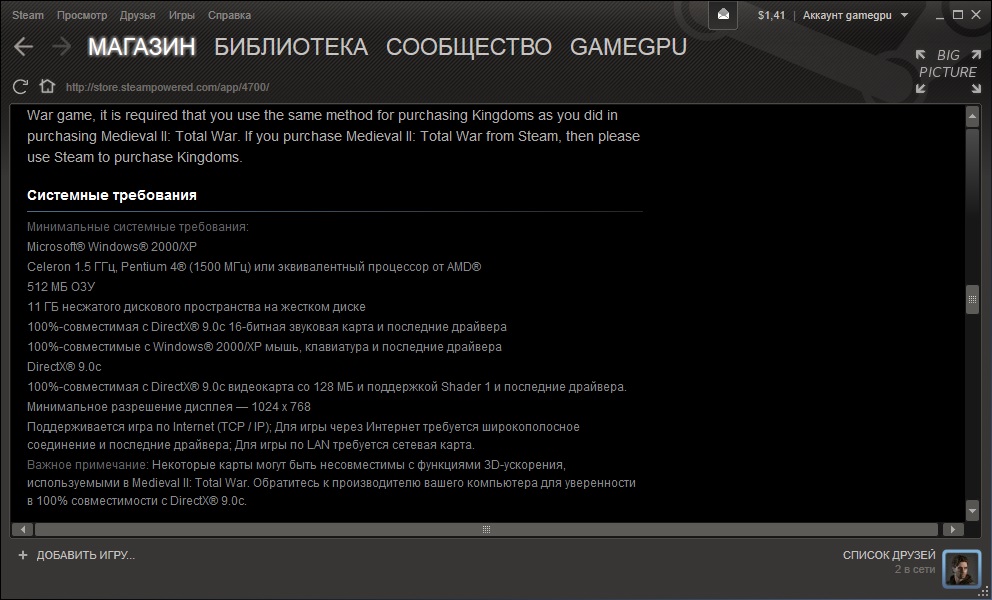View the wallet balance $1,41
This screenshot has height=600, width=992.
coord(771,15)
